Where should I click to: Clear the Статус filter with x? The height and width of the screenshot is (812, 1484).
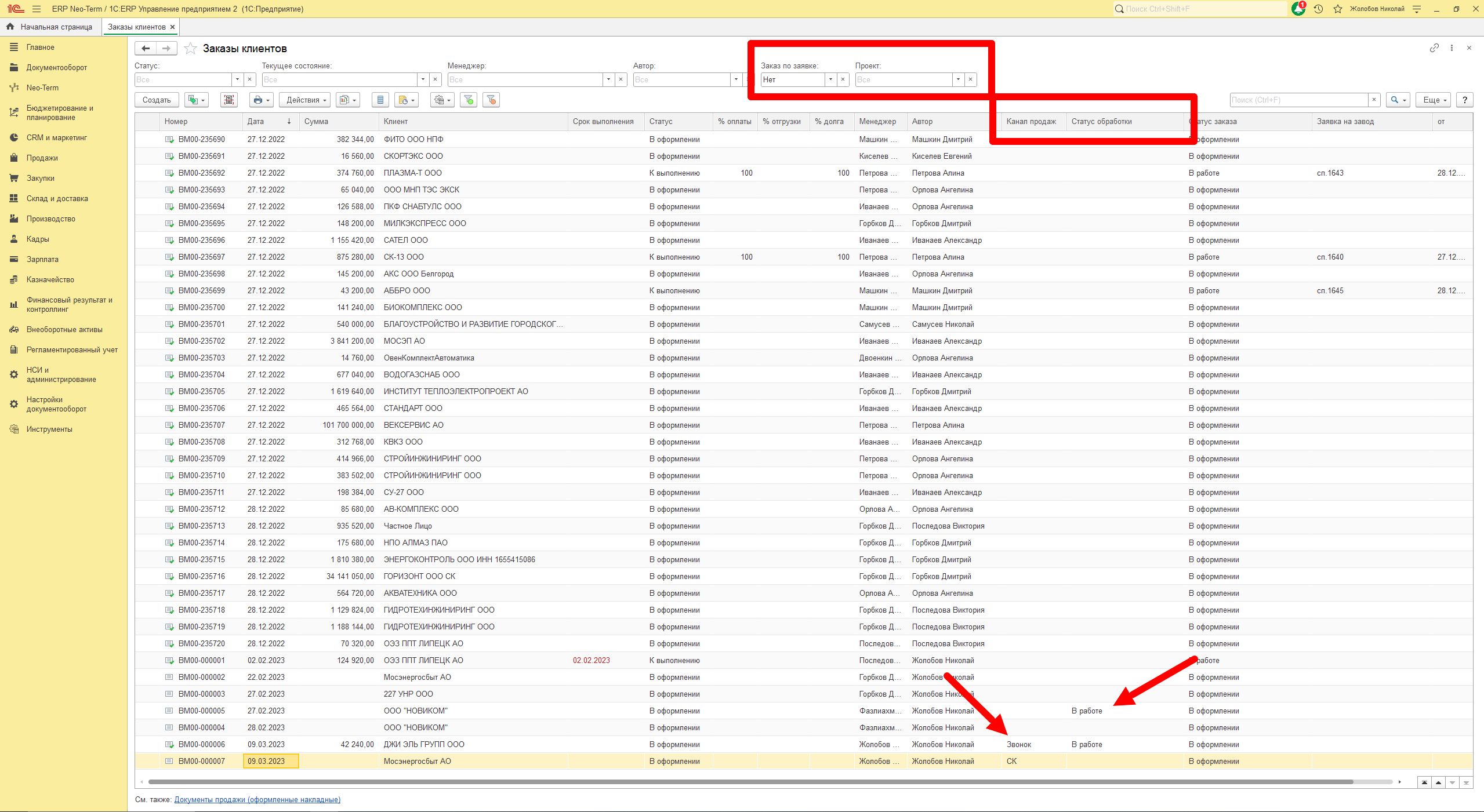click(x=249, y=79)
